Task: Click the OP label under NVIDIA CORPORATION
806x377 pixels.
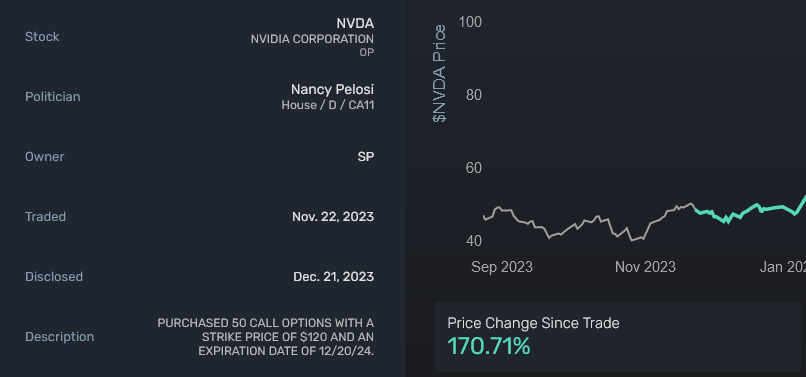Action: 367,52
